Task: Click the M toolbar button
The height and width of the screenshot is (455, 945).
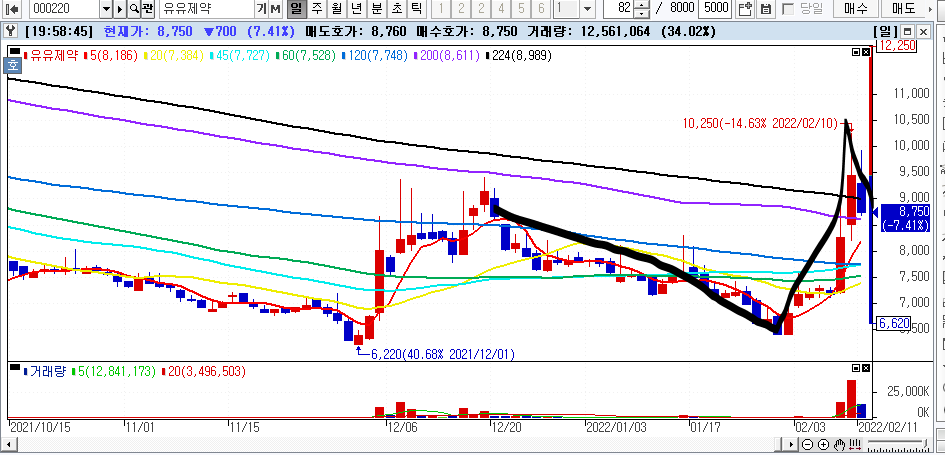Action: point(275,8)
